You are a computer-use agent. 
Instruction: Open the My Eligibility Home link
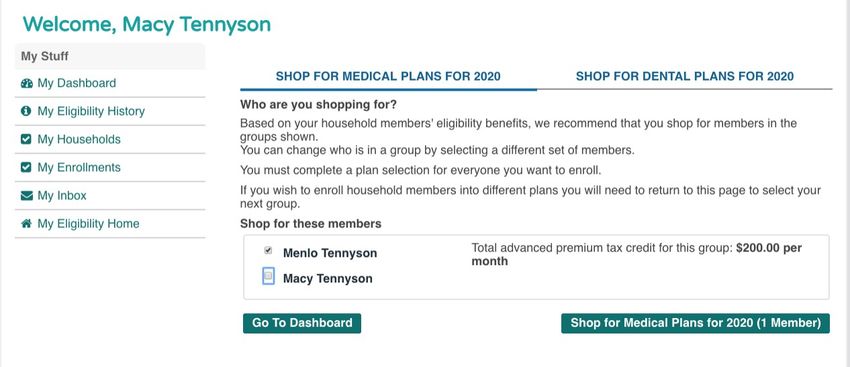click(88, 224)
